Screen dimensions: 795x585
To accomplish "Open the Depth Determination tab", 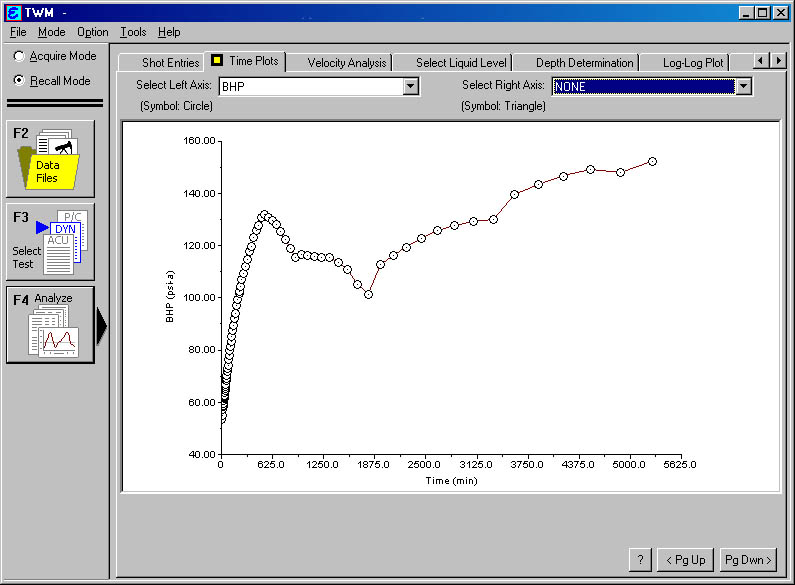I will 584,63.
